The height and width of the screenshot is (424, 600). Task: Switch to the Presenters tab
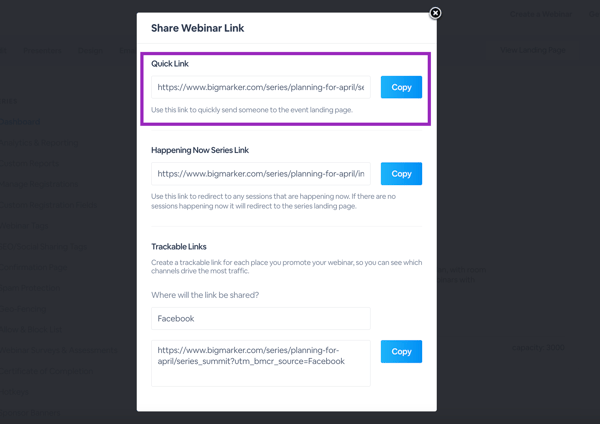coord(42,51)
